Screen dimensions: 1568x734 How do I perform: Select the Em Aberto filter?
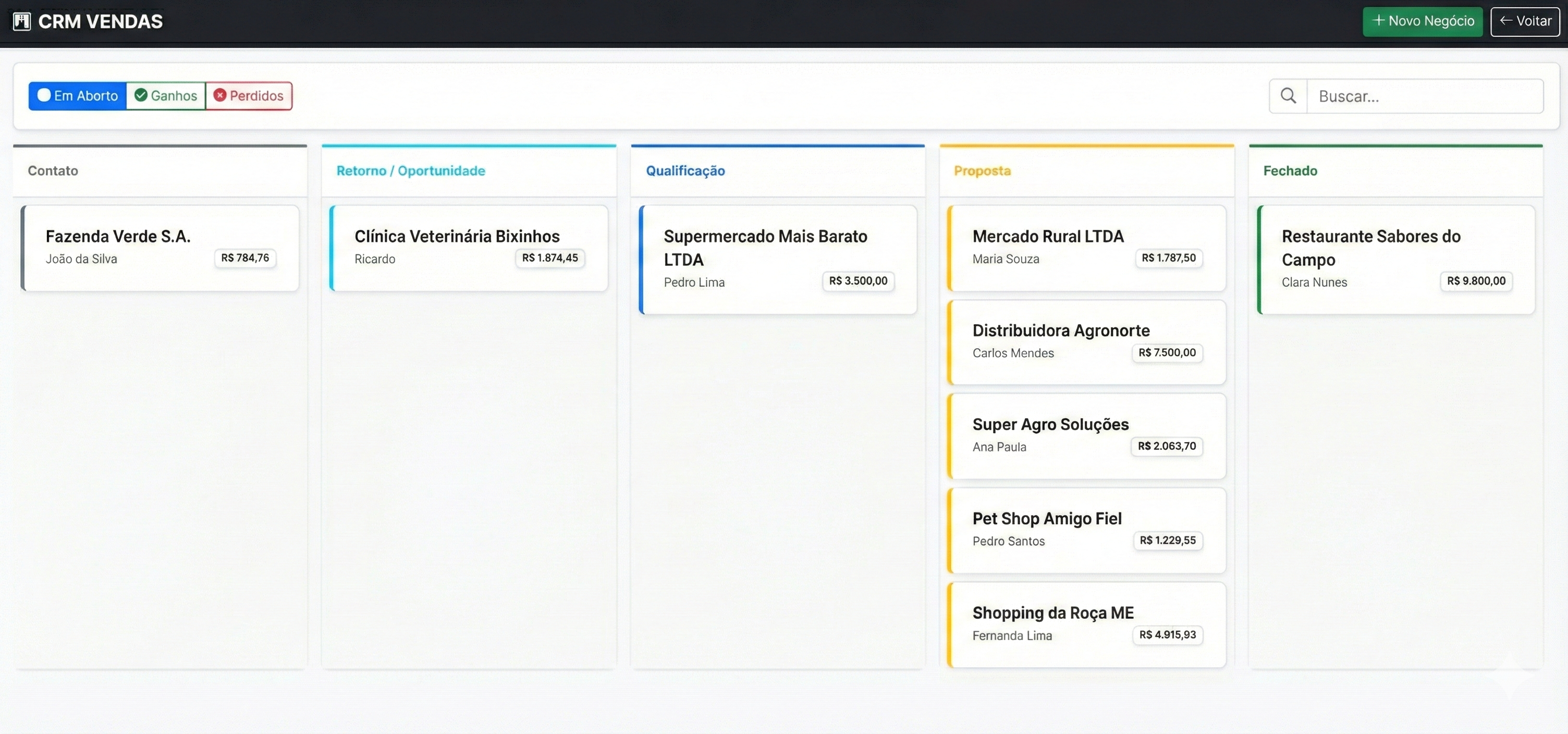pyautogui.click(x=78, y=95)
